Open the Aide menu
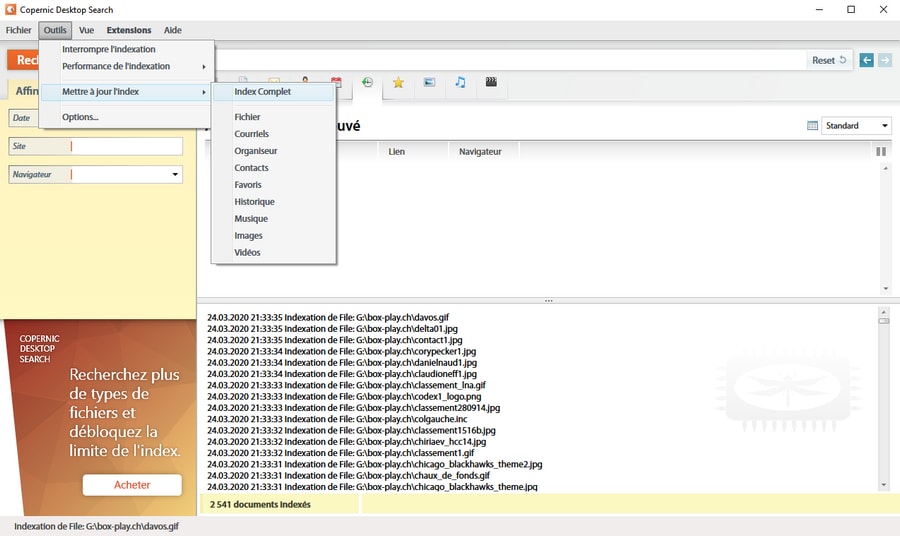This screenshot has height=536, width=900. 172,30
